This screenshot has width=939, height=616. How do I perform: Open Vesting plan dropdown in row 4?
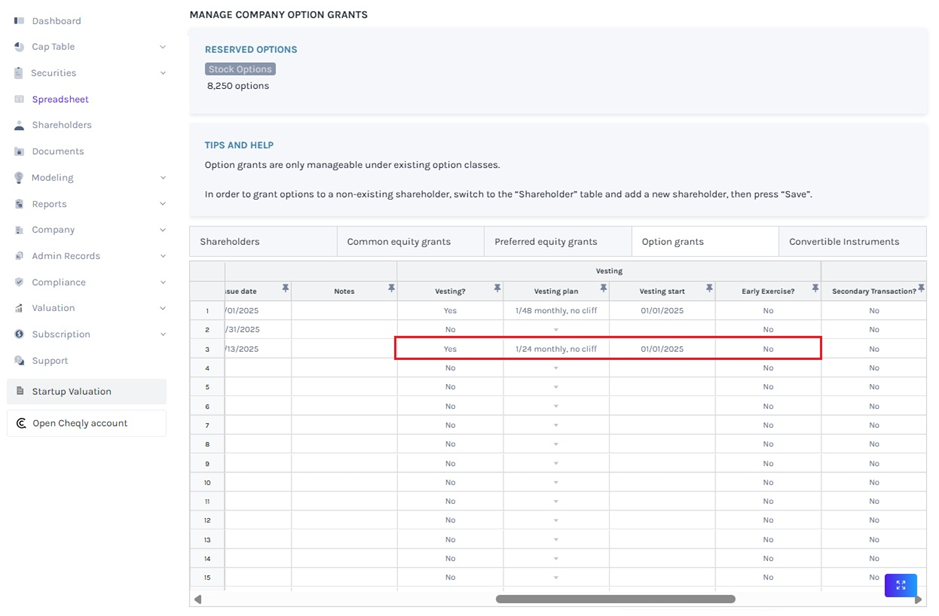click(556, 368)
